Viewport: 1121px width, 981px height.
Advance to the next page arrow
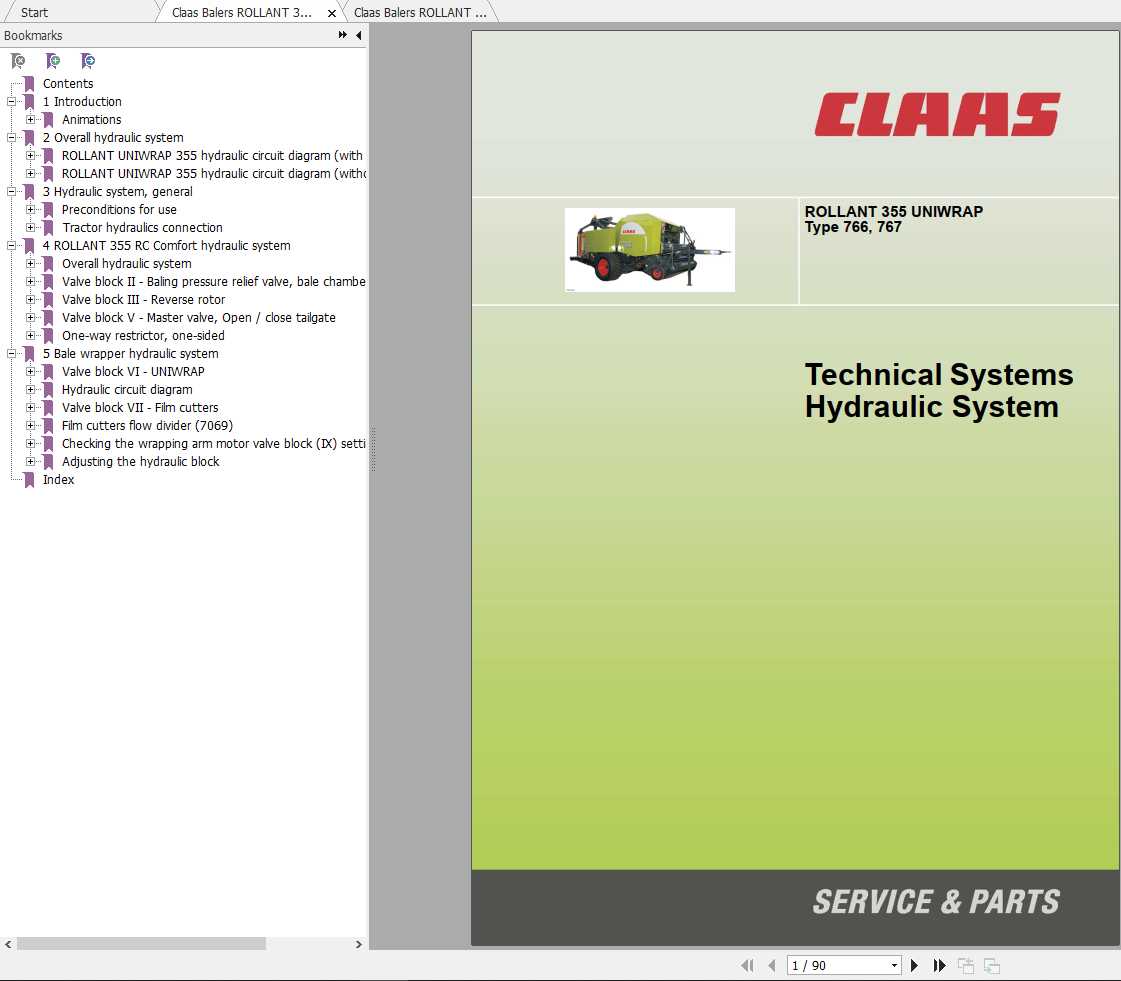coord(914,965)
